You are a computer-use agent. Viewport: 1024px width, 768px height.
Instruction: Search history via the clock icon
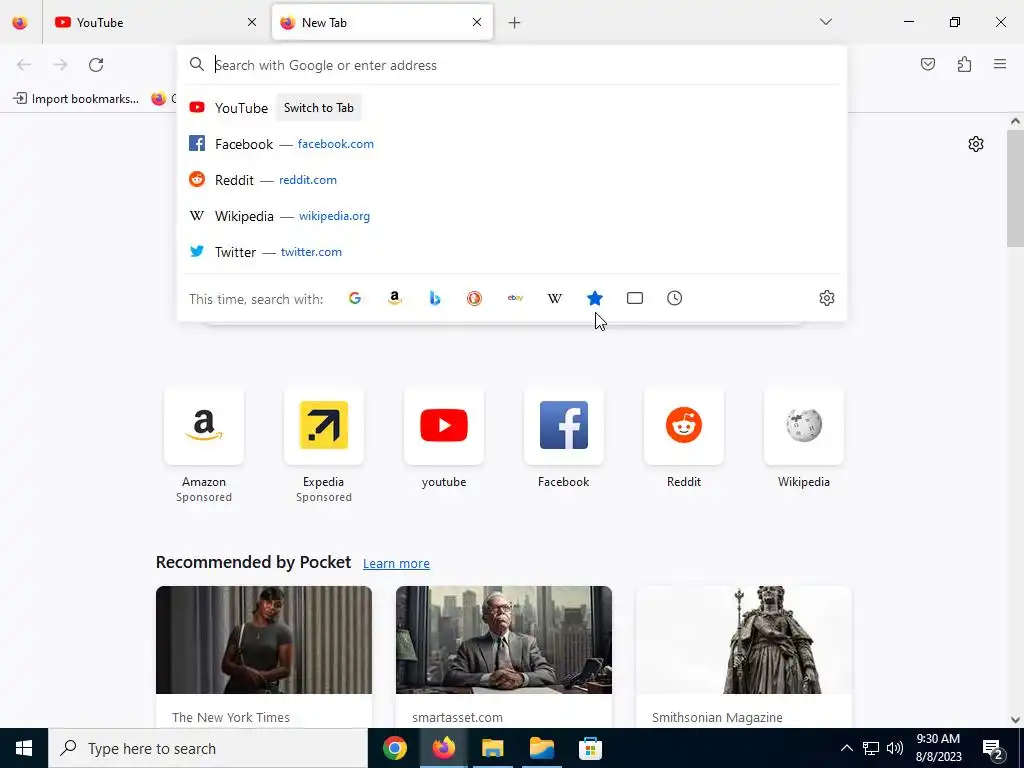[x=675, y=298]
